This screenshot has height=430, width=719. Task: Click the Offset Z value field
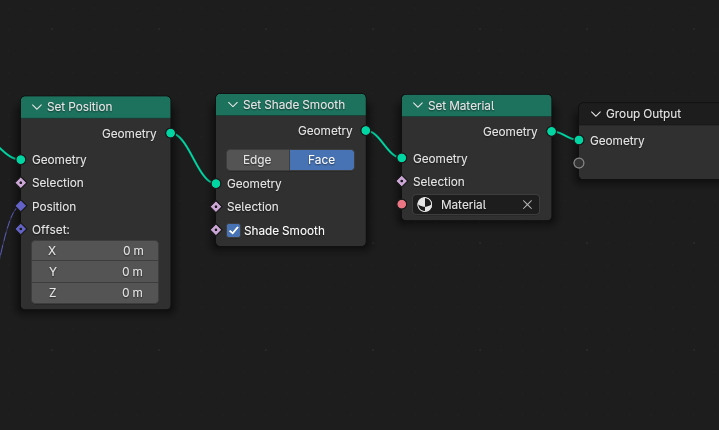[95, 292]
